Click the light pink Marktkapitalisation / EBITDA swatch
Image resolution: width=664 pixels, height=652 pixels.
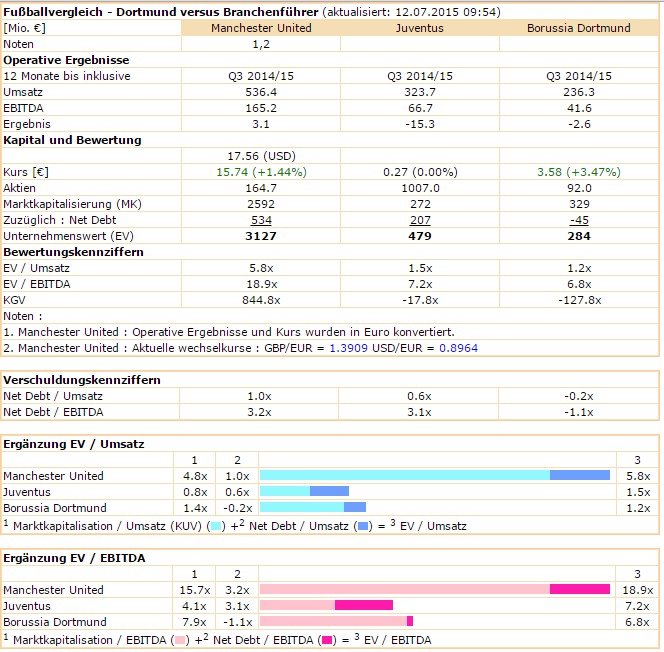[x=180, y=640]
